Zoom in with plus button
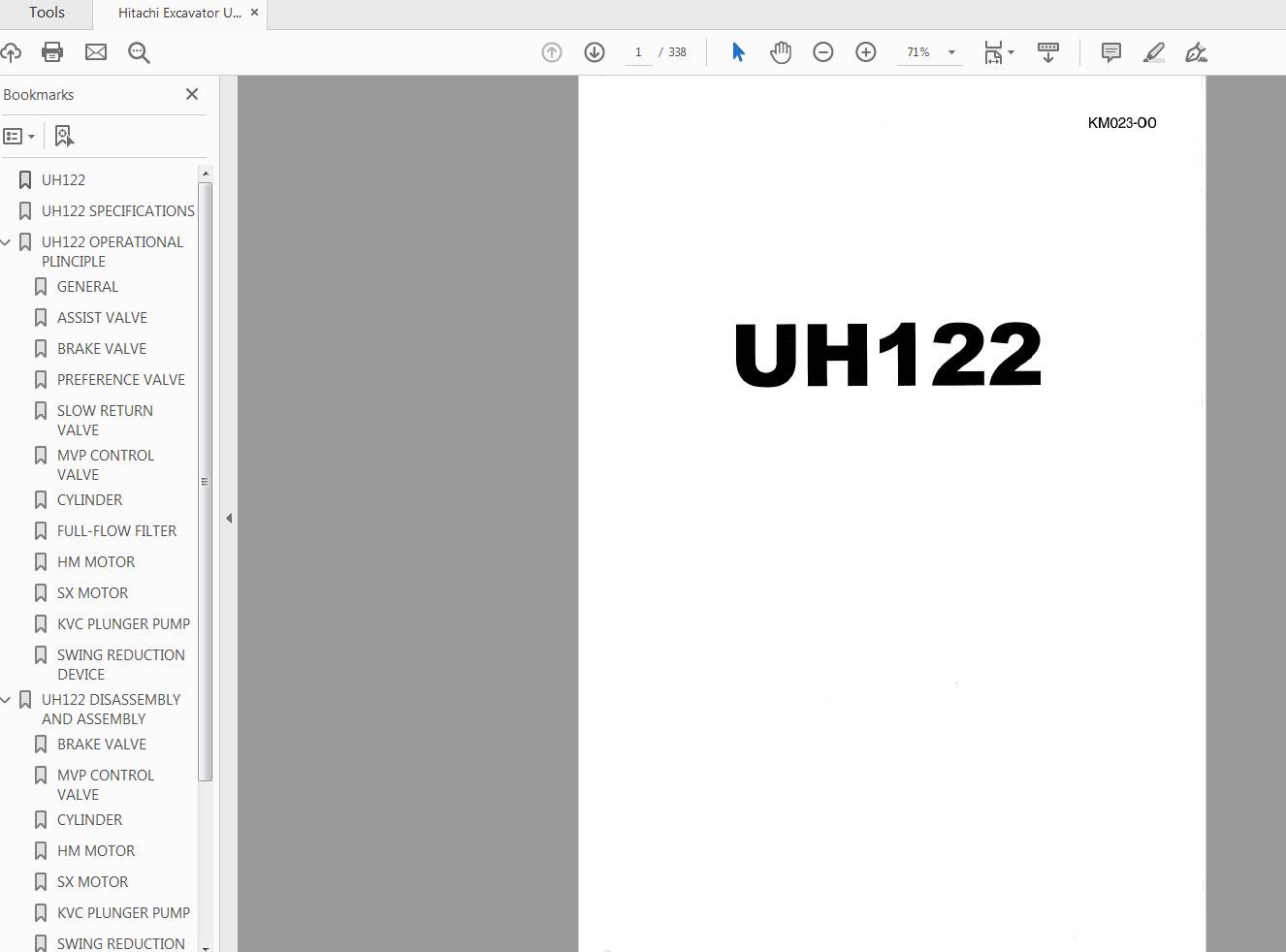Viewport: 1286px width, 952px height. [866, 52]
